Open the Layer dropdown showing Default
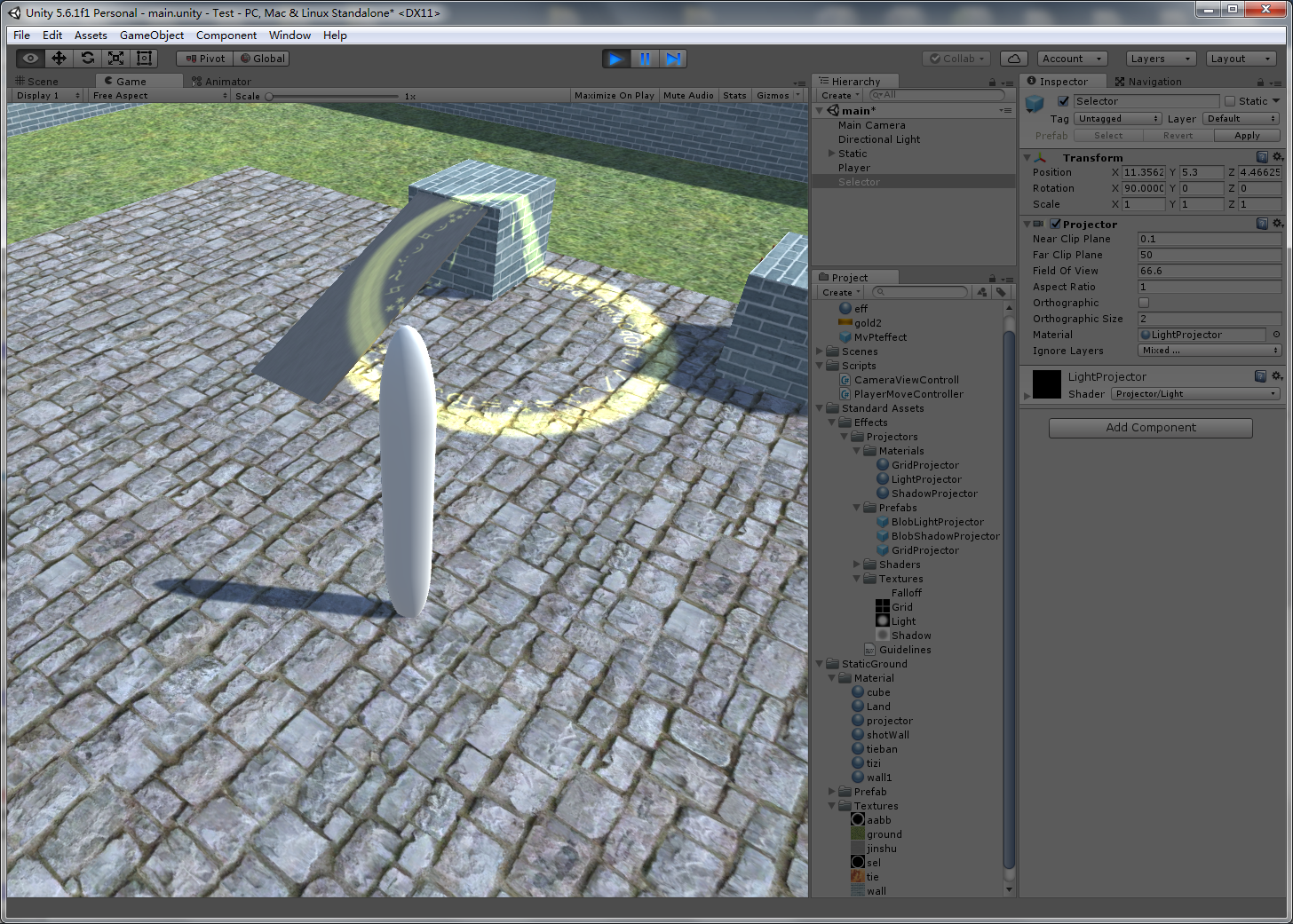 [x=1241, y=119]
